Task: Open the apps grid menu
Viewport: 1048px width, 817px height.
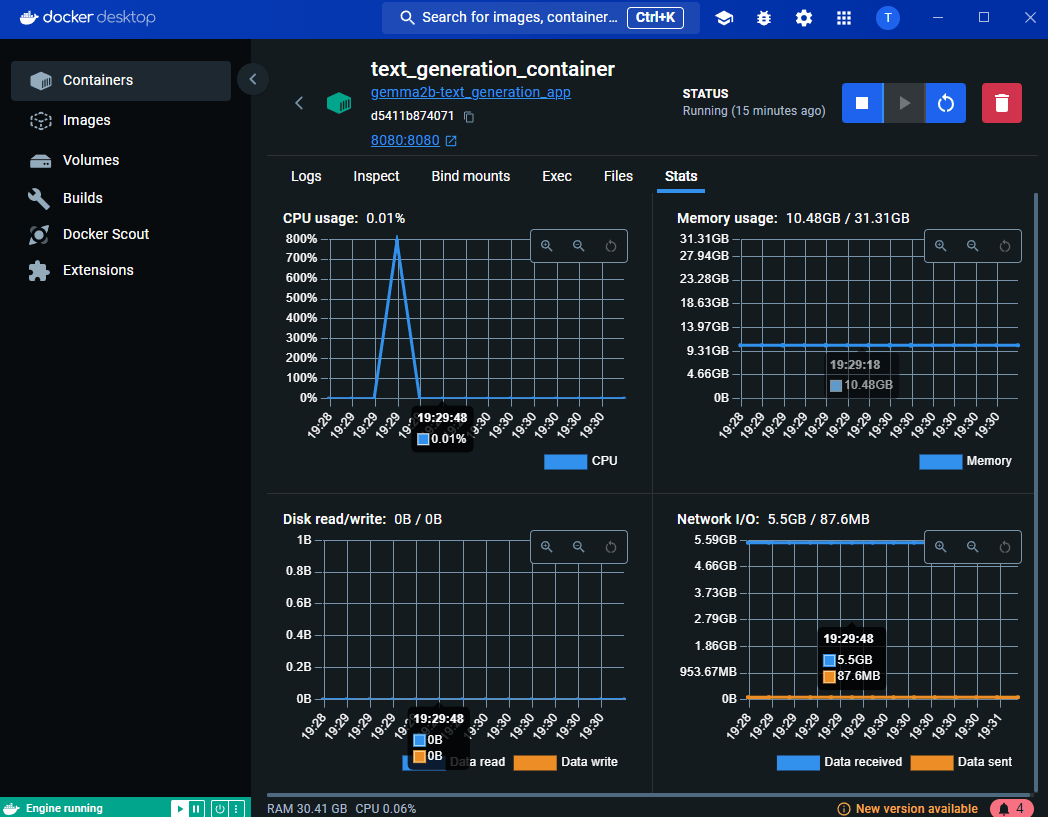Action: click(x=844, y=18)
